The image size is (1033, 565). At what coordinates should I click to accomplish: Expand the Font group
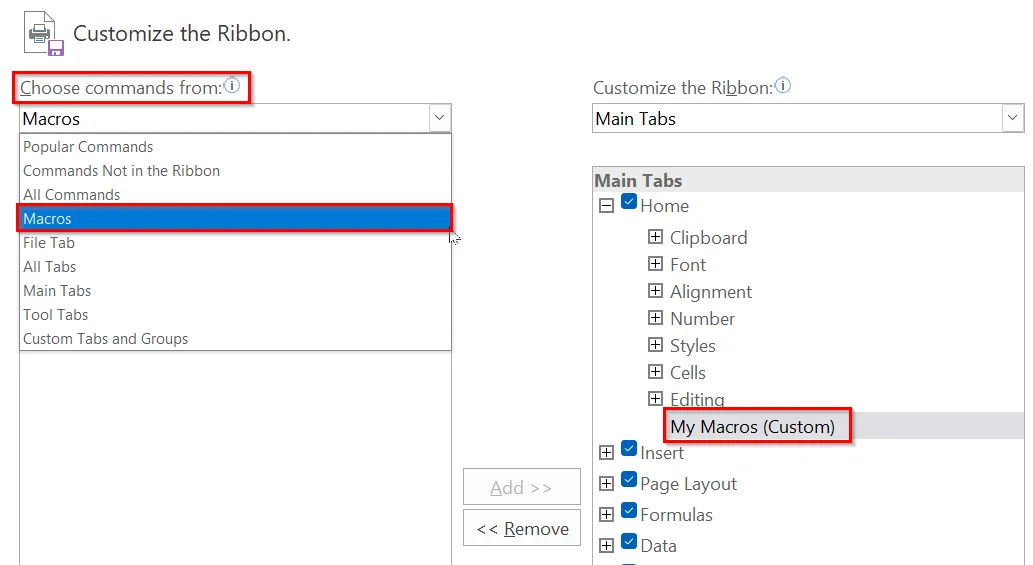pyautogui.click(x=655, y=263)
